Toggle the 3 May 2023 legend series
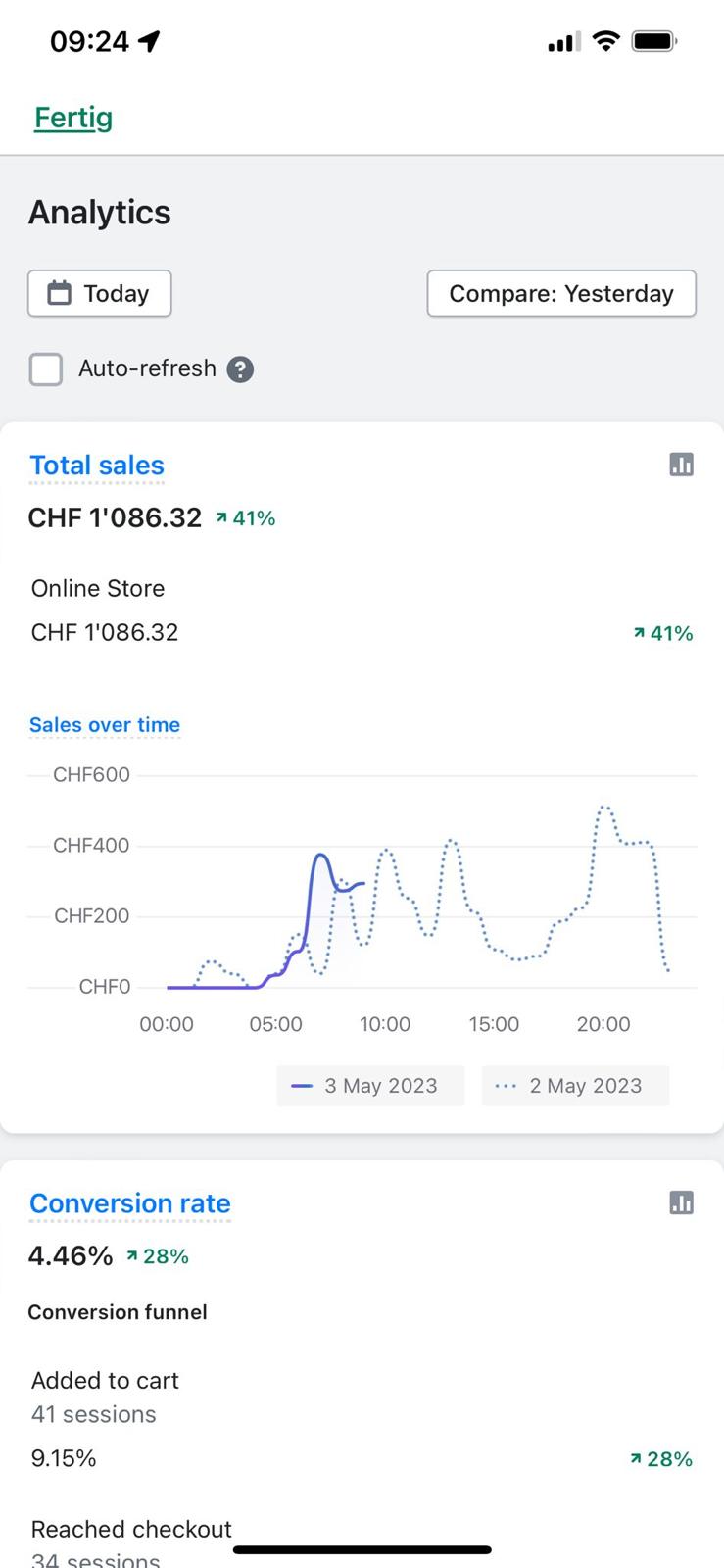Screen dimensions: 724x1568 coord(370,1086)
